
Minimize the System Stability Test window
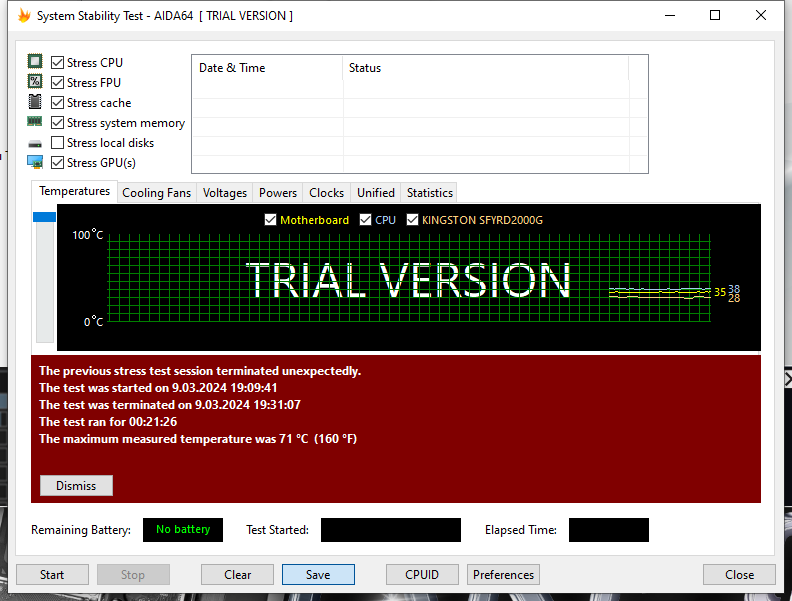pos(670,15)
